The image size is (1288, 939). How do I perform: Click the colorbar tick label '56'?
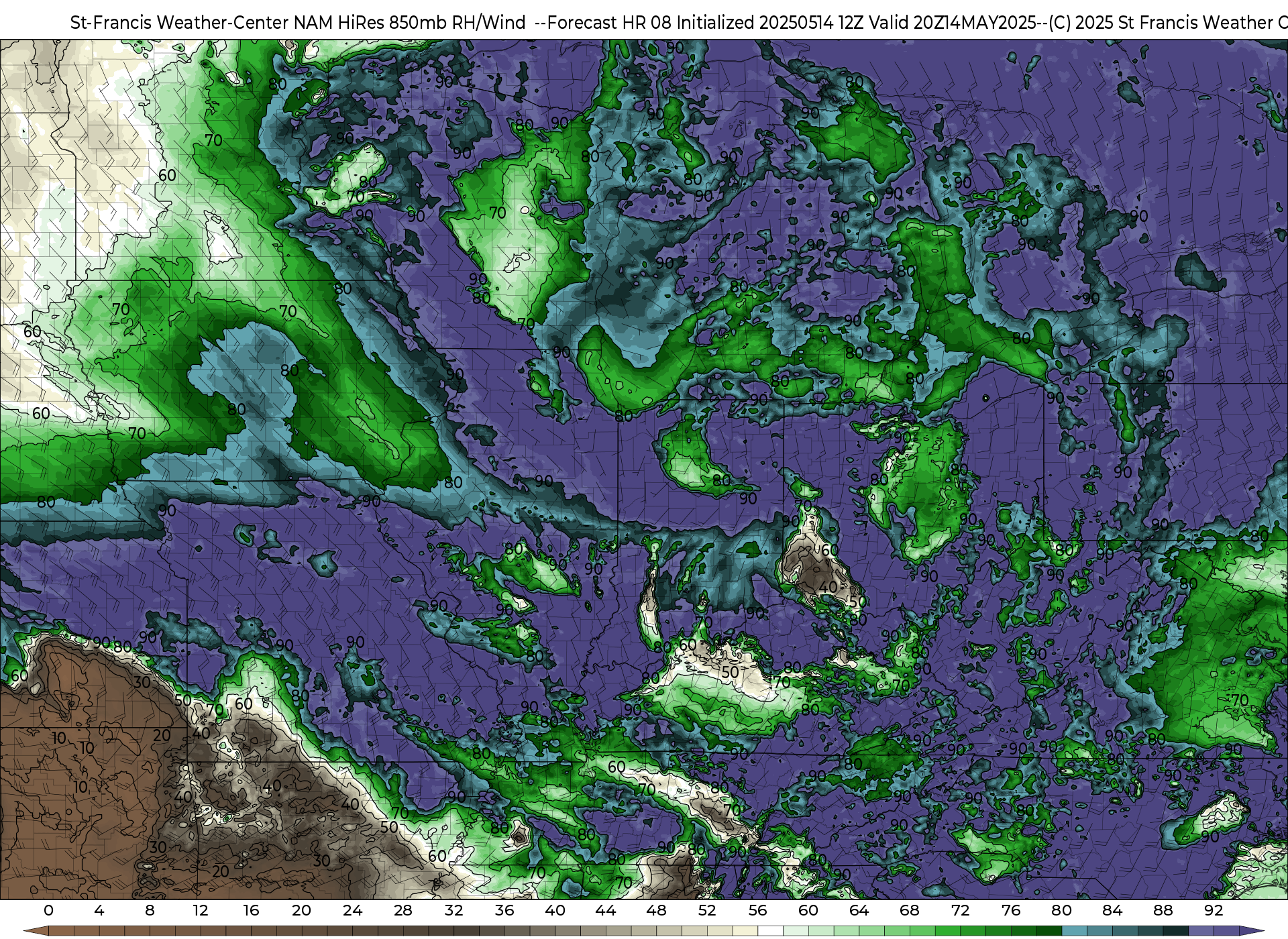coord(757,910)
